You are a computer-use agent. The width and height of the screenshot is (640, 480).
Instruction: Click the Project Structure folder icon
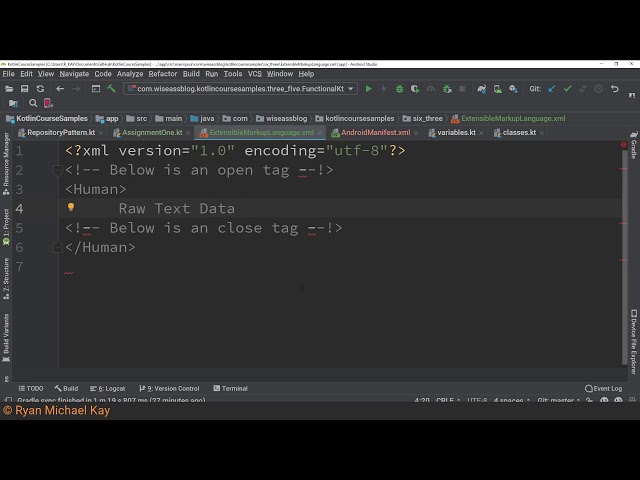point(13,103)
